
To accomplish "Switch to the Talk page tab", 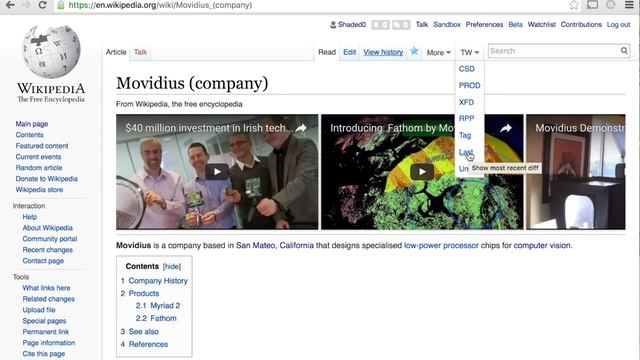I will pyautogui.click(x=140, y=52).
